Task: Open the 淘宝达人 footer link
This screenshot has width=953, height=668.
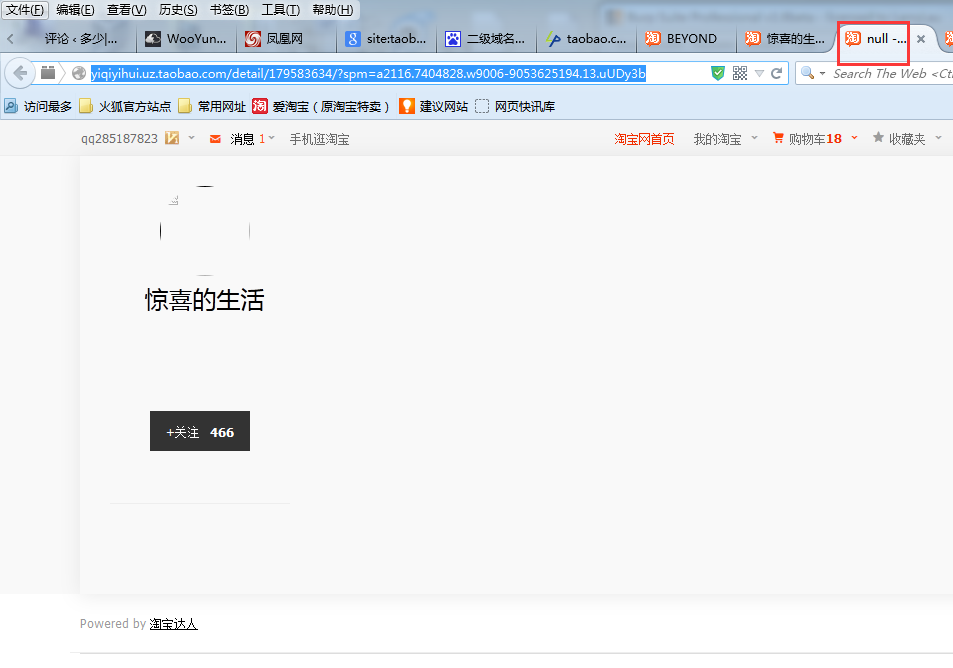Action: tap(173, 624)
